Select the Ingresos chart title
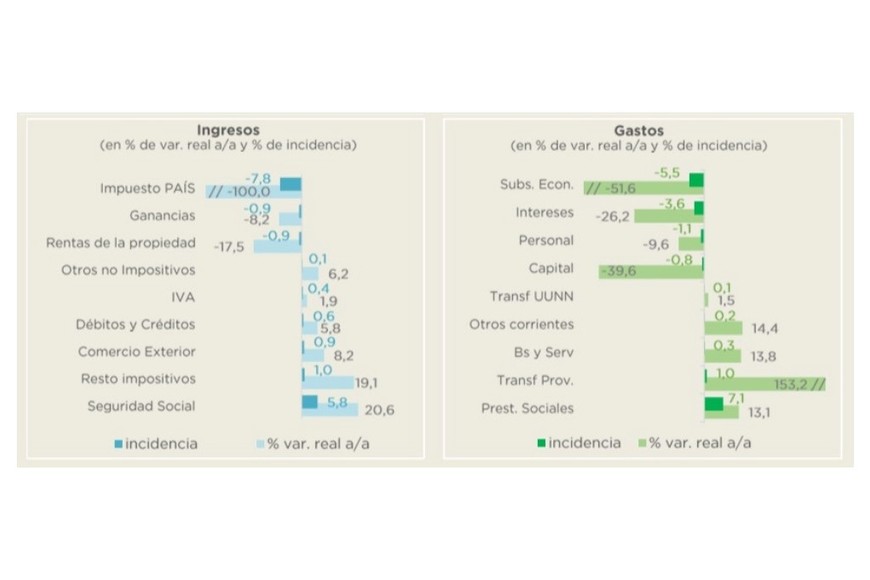Screen dimensions: 870x580 (227, 130)
